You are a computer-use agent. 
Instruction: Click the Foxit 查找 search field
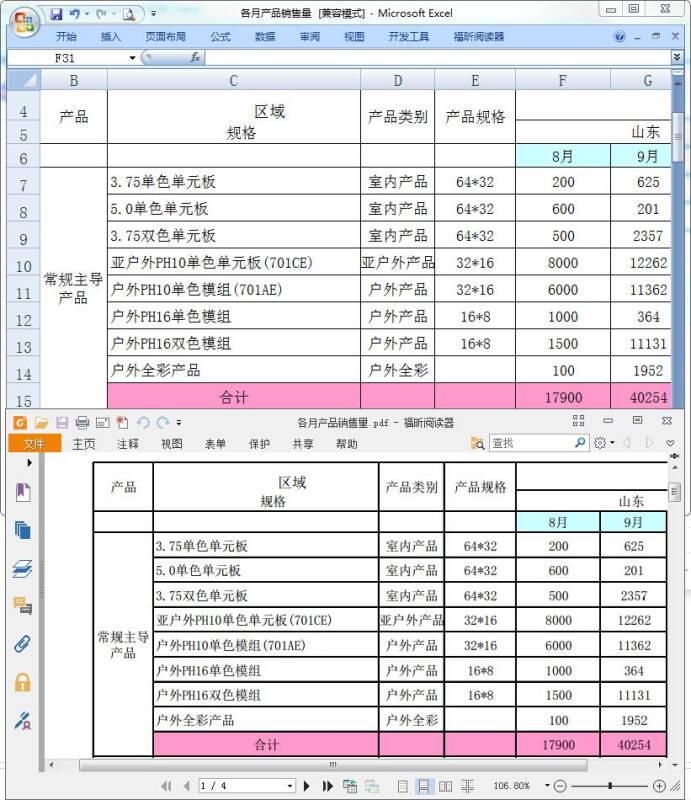pyautogui.click(x=531, y=443)
